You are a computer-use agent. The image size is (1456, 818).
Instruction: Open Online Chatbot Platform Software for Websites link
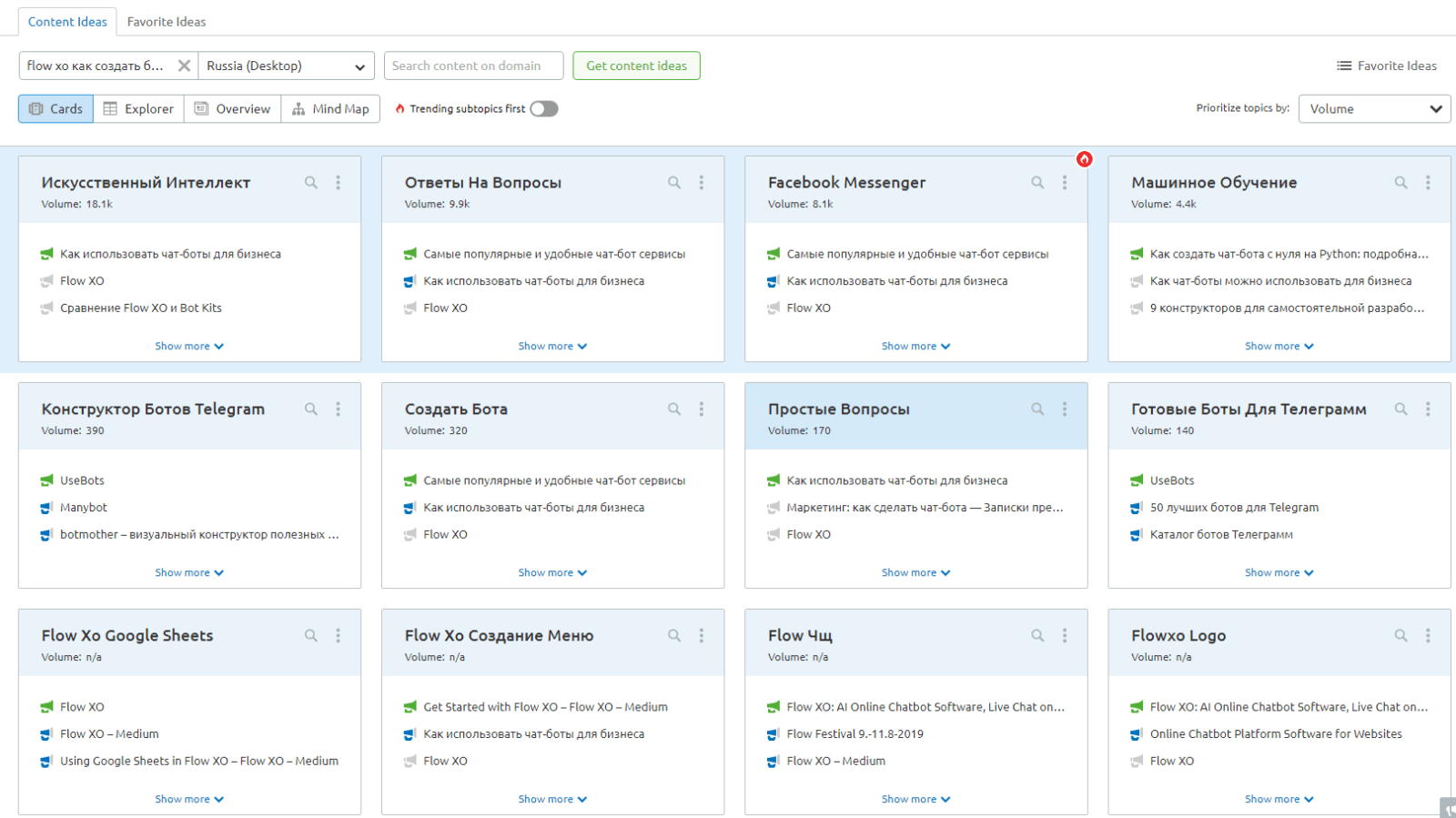(x=1276, y=734)
